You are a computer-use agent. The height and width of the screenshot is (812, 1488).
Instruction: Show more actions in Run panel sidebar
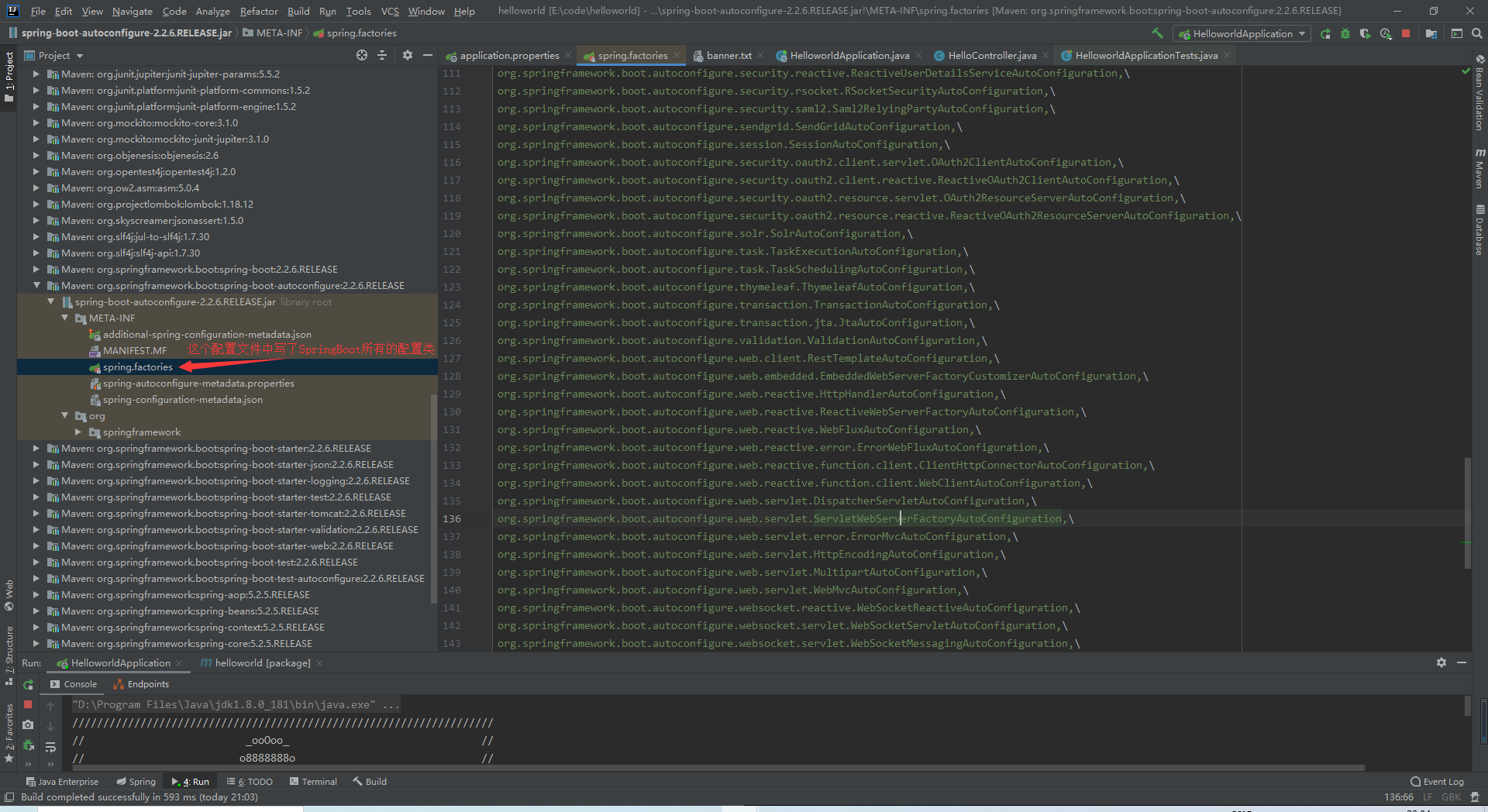point(28,764)
